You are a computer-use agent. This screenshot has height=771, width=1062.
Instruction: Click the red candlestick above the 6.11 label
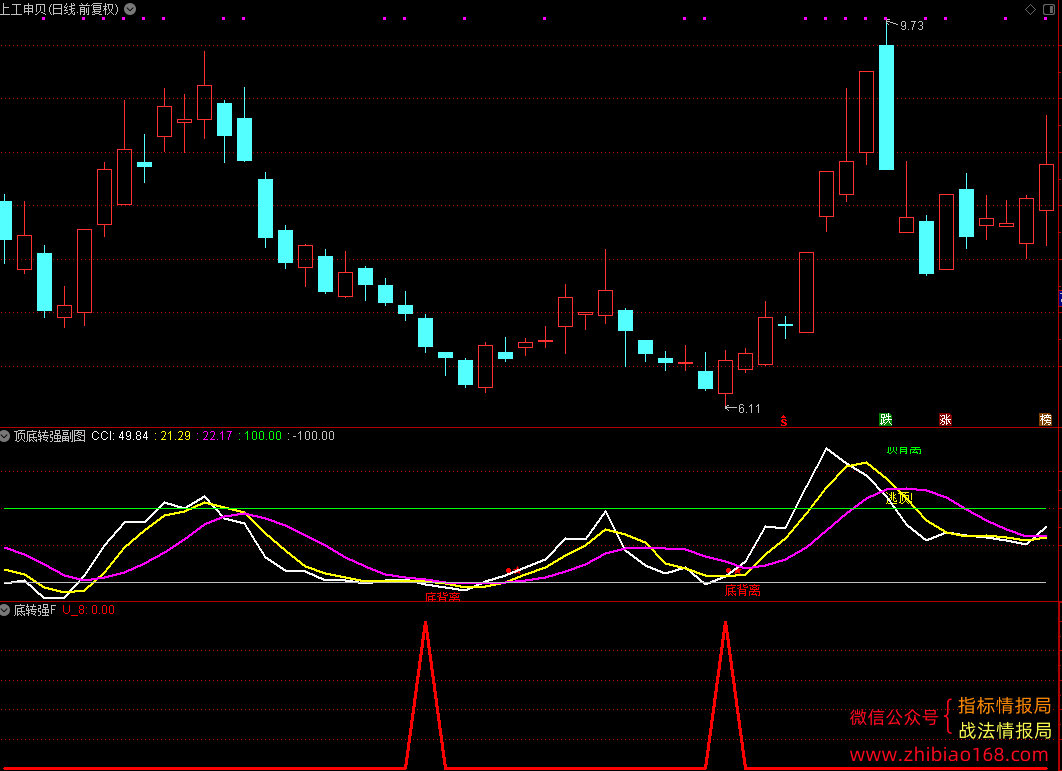(725, 377)
